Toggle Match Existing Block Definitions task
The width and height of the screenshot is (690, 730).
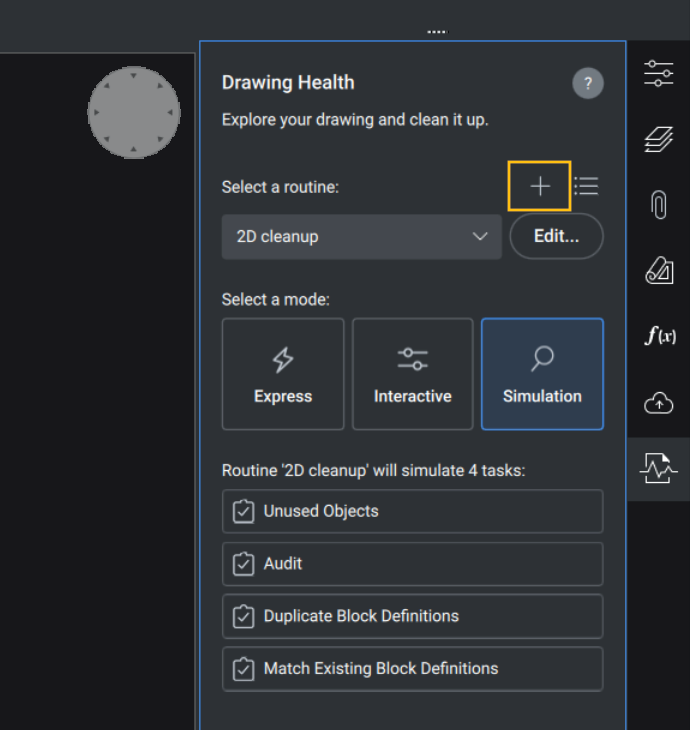(413, 669)
